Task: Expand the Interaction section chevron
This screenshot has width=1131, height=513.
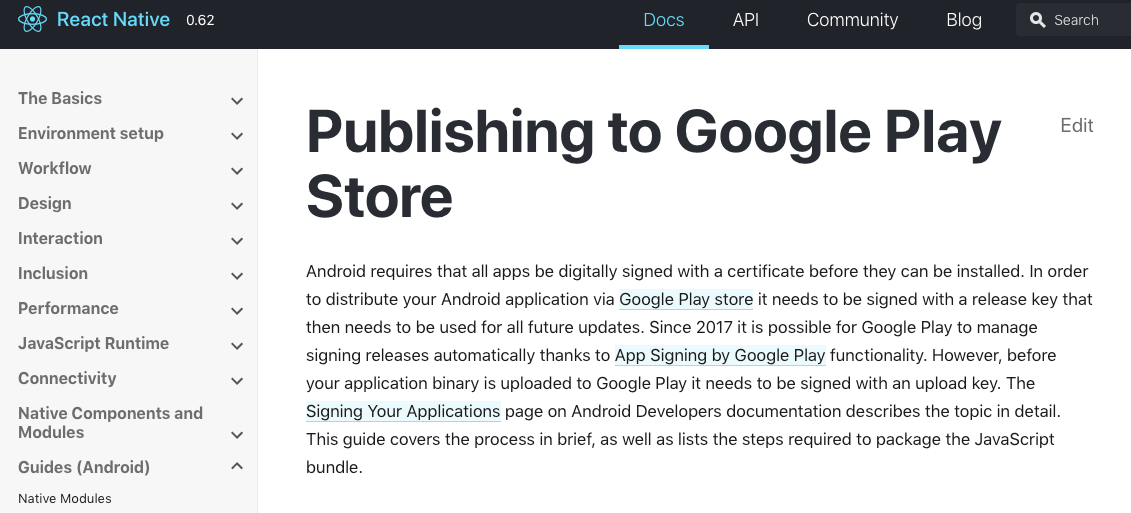Action: pyautogui.click(x=237, y=241)
